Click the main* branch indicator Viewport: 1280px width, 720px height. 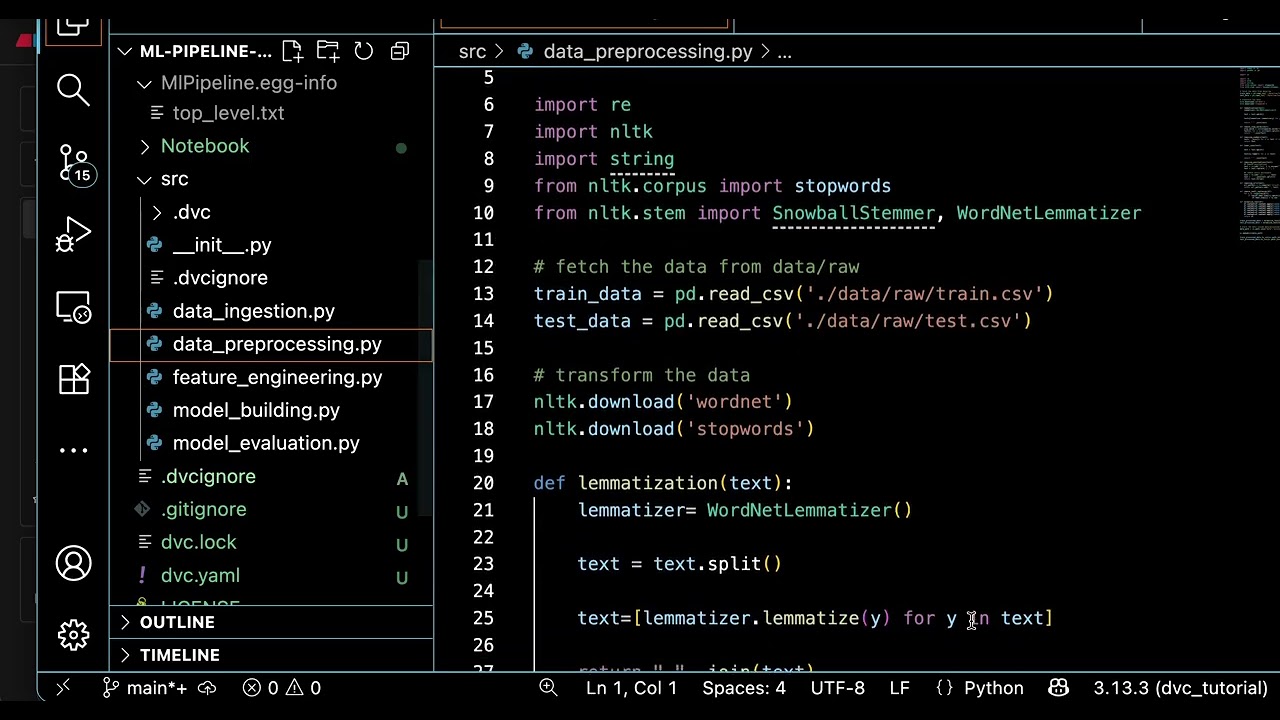144,687
